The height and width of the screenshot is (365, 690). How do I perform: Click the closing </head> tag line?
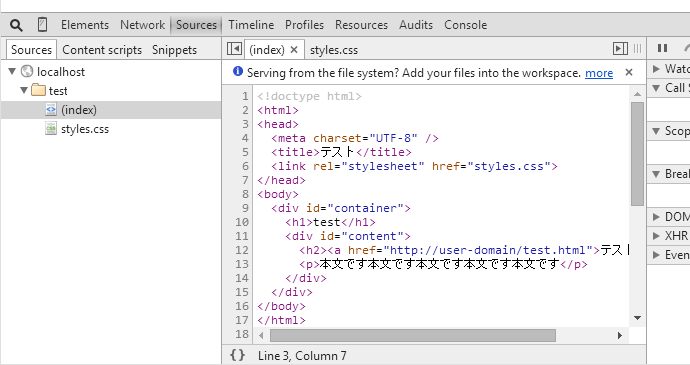click(281, 181)
